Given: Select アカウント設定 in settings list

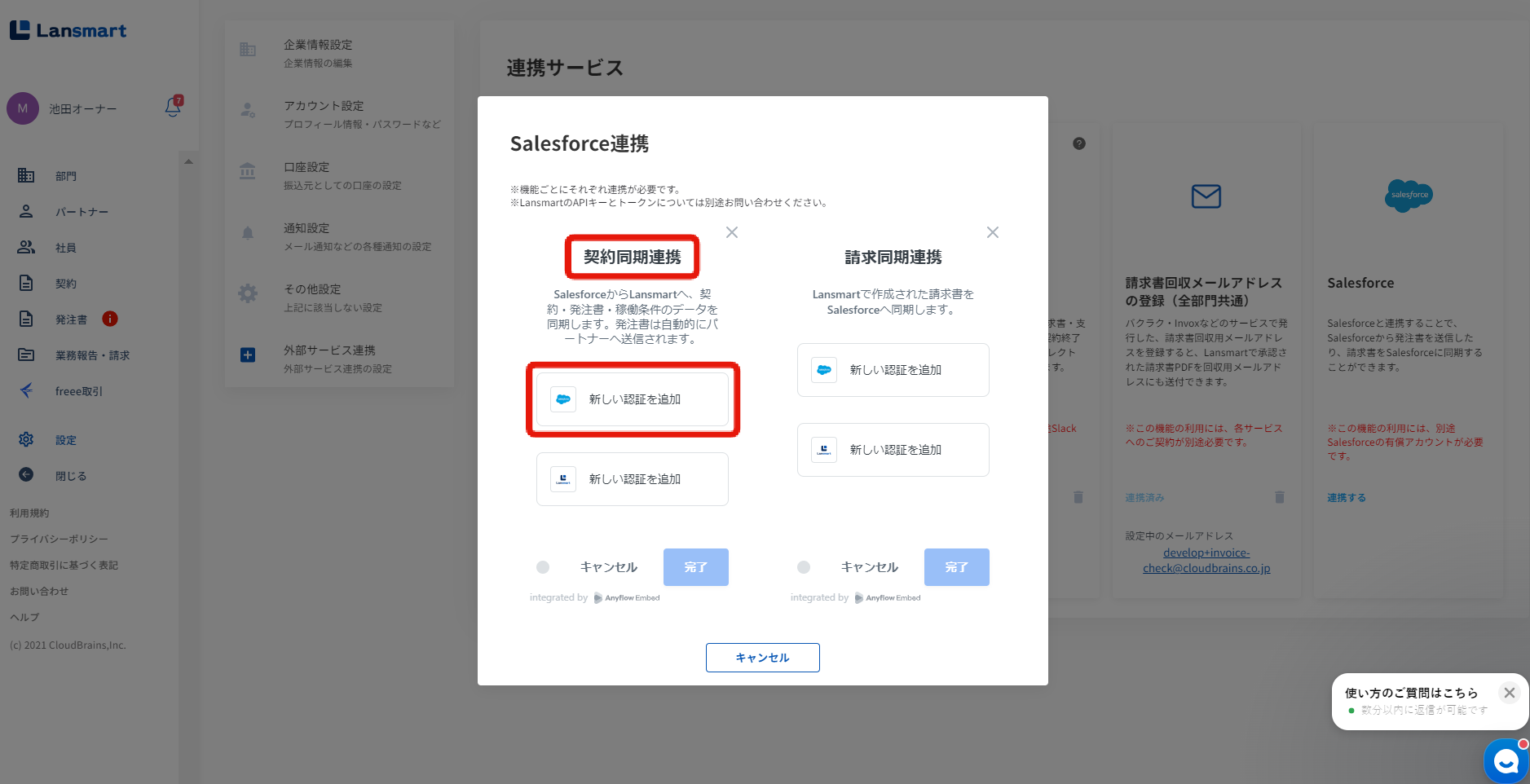Looking at the screenshot, I should click(x=339, y=114).
